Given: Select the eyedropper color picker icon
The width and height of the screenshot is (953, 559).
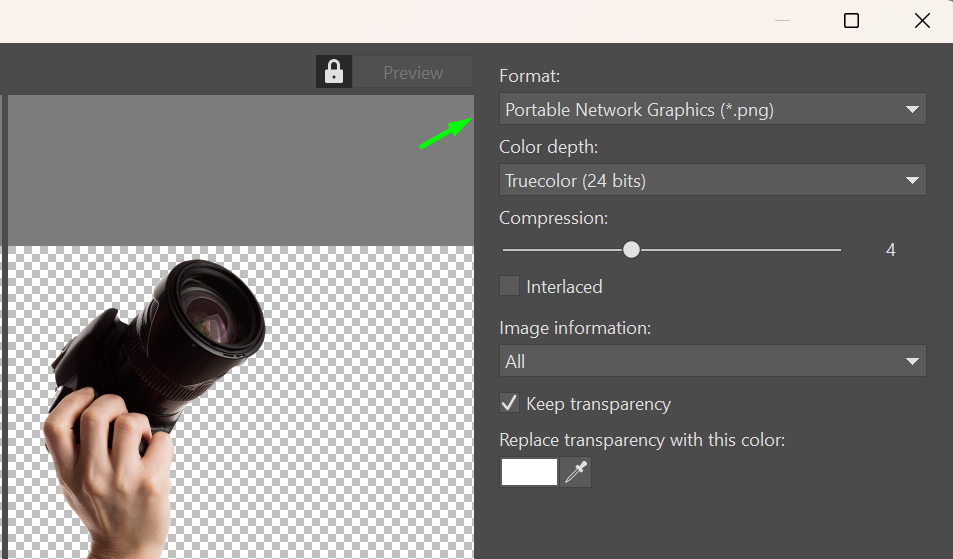Looking at the screenshot, I should [576, 472].
